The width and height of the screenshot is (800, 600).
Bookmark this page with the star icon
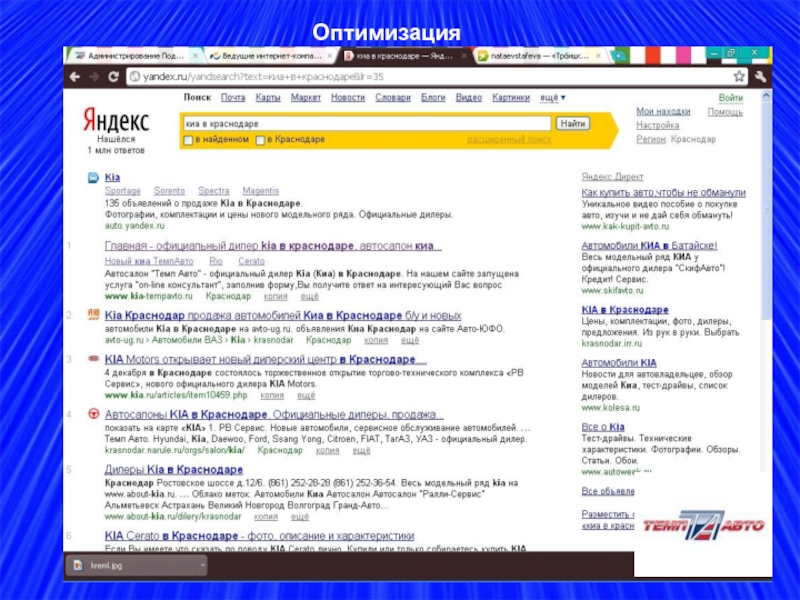coord(739,77)
